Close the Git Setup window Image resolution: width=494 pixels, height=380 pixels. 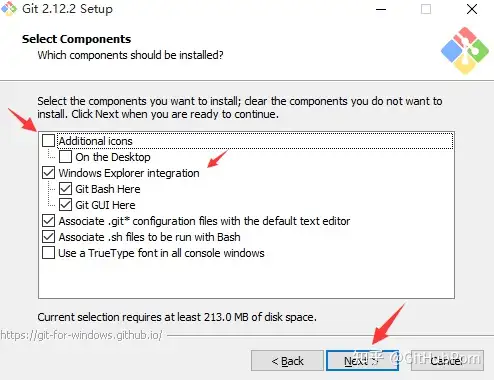[x=472, y=9]
